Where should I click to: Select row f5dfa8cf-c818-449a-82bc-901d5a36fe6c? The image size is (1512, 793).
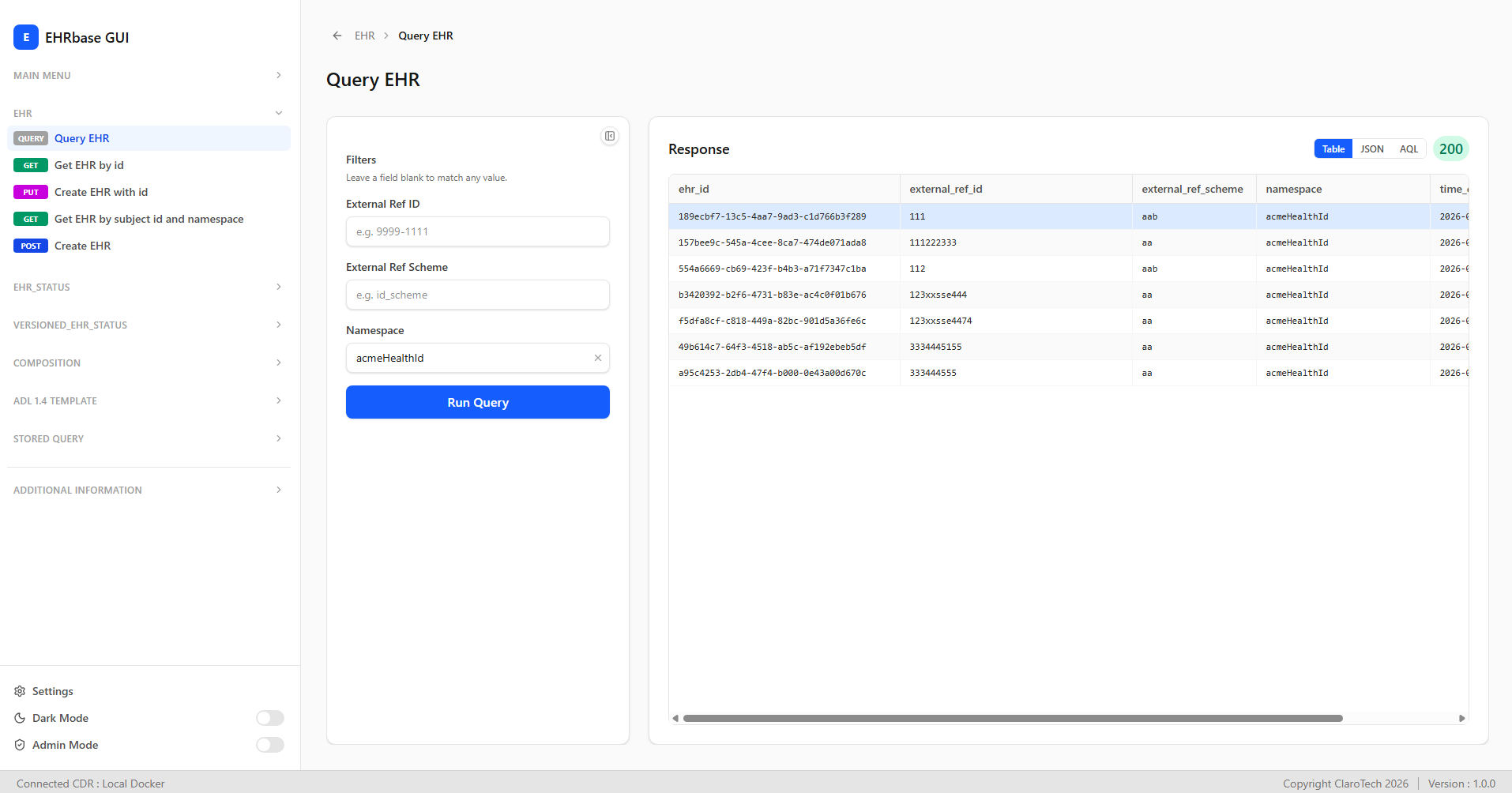[x=1069, y=321]
